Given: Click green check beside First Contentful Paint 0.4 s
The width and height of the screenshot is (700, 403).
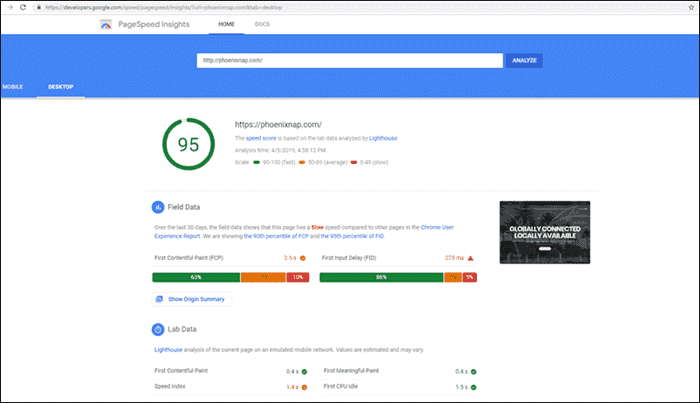Looking at the screenshot, I should pyautogui.click(x=304, y=371).
